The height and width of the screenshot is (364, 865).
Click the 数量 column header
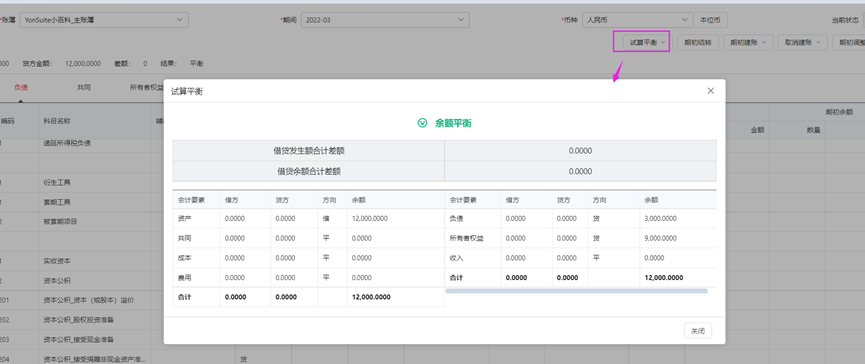click(813, 131)
